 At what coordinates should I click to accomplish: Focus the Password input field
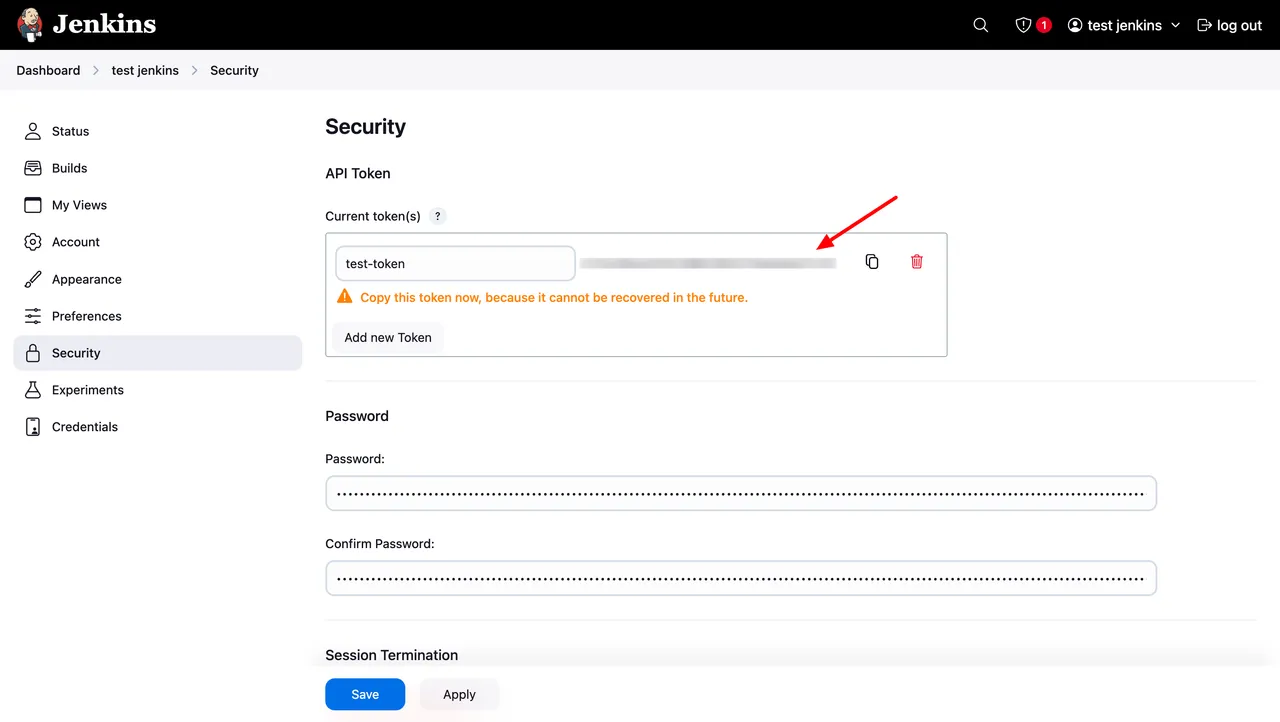point(741,493)
